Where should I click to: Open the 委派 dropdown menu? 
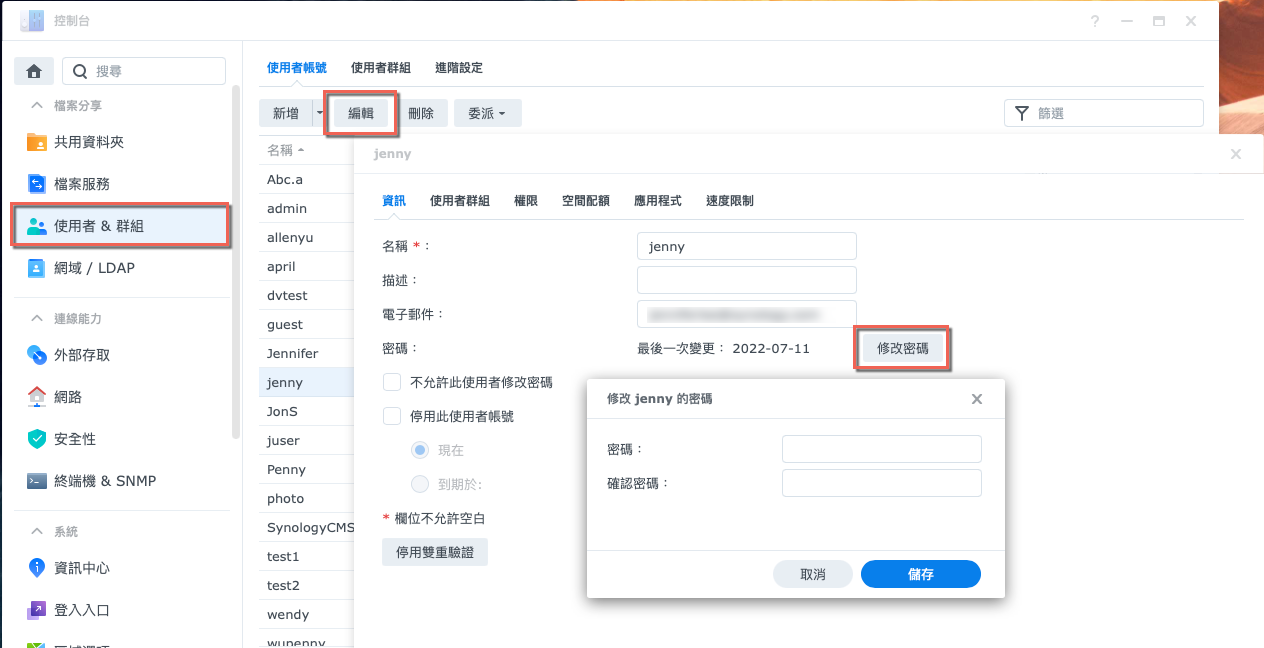[487, 113]
